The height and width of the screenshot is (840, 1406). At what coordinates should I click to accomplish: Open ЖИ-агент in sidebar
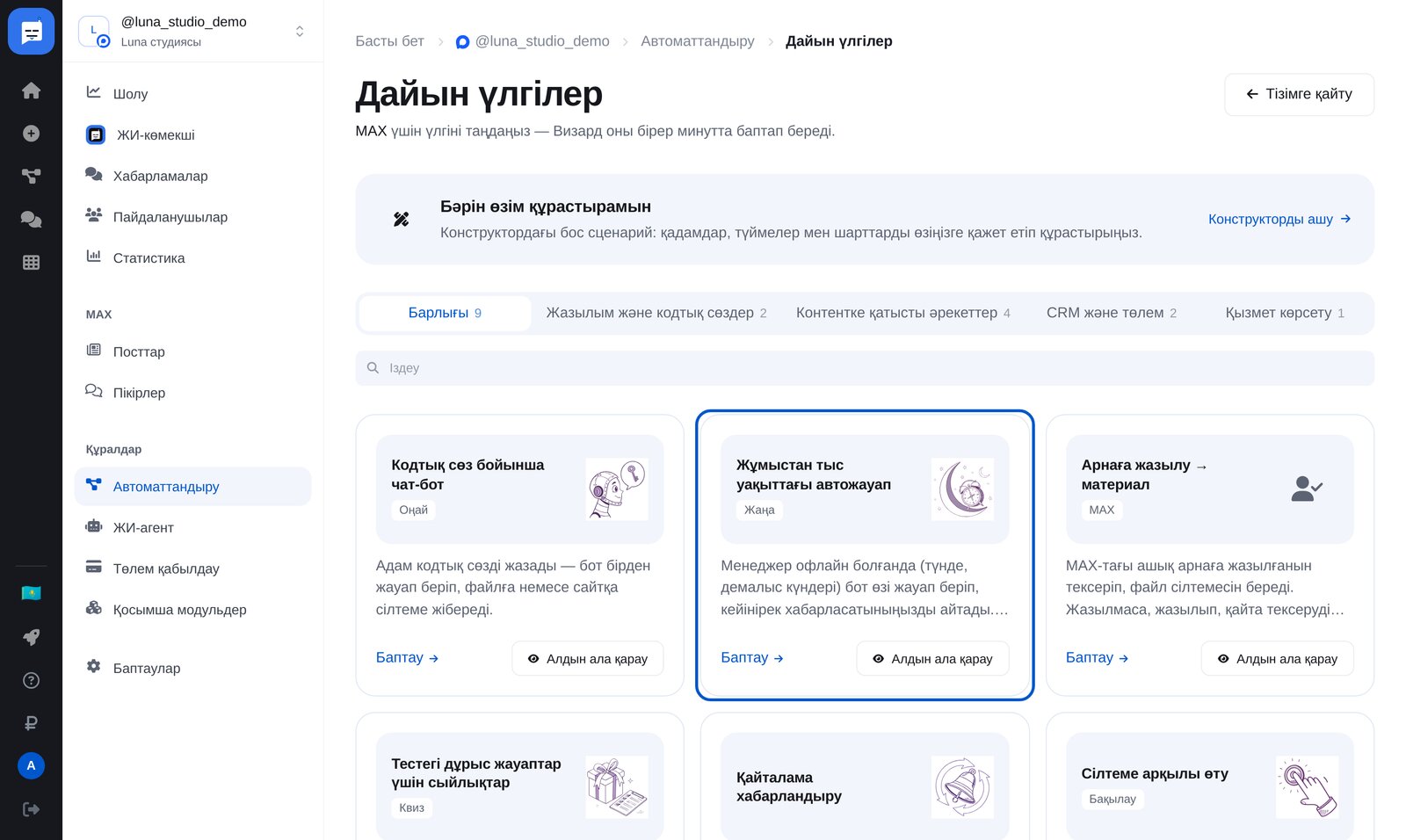[192, 528]
